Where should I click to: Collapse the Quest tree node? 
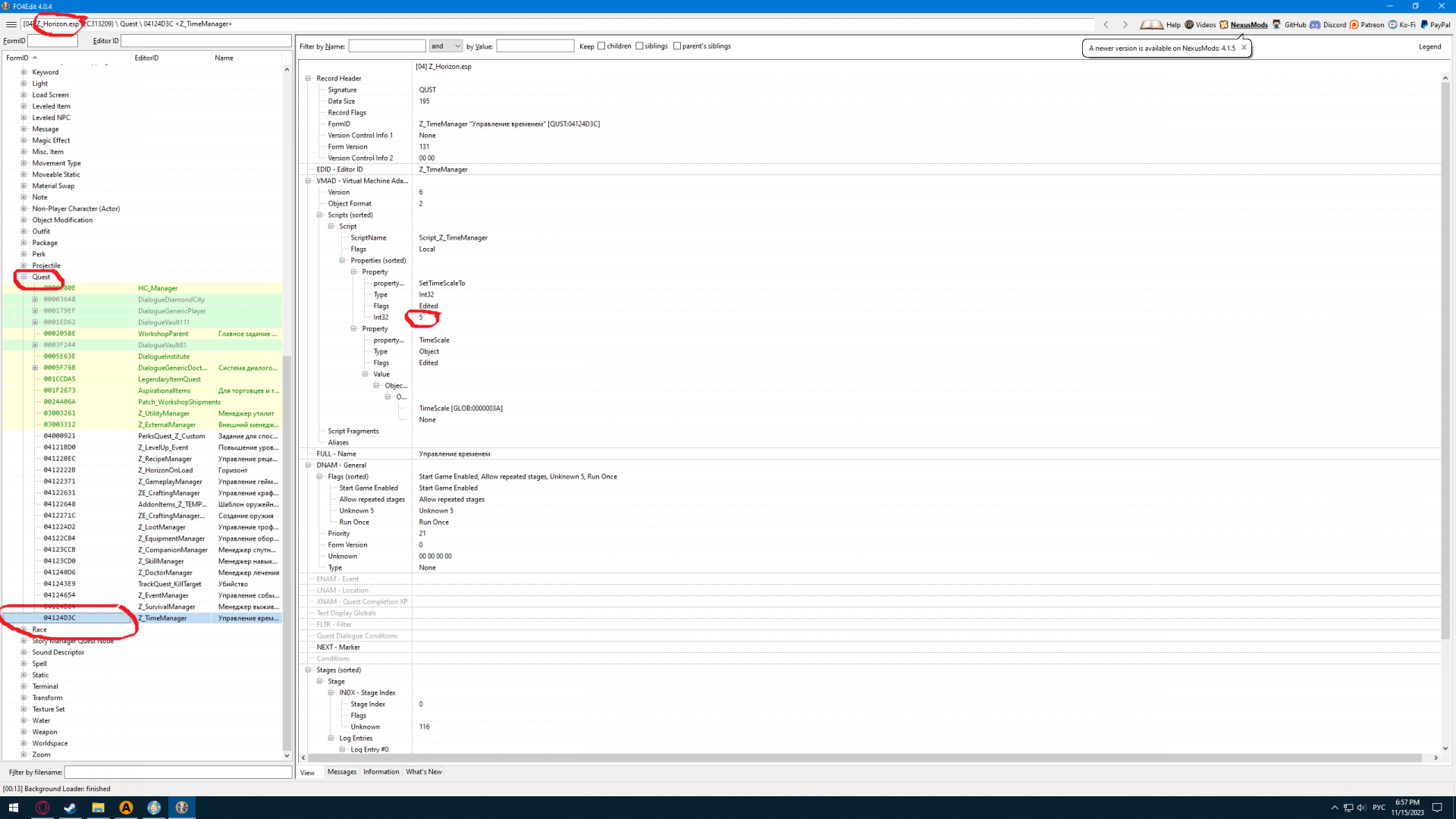coord(24,277)
